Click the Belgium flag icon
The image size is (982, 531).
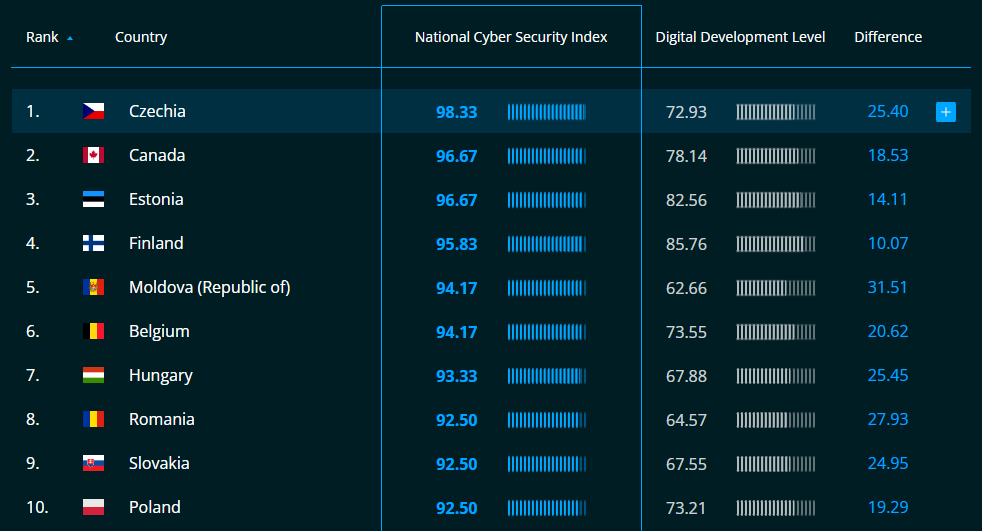click(93, 332)
